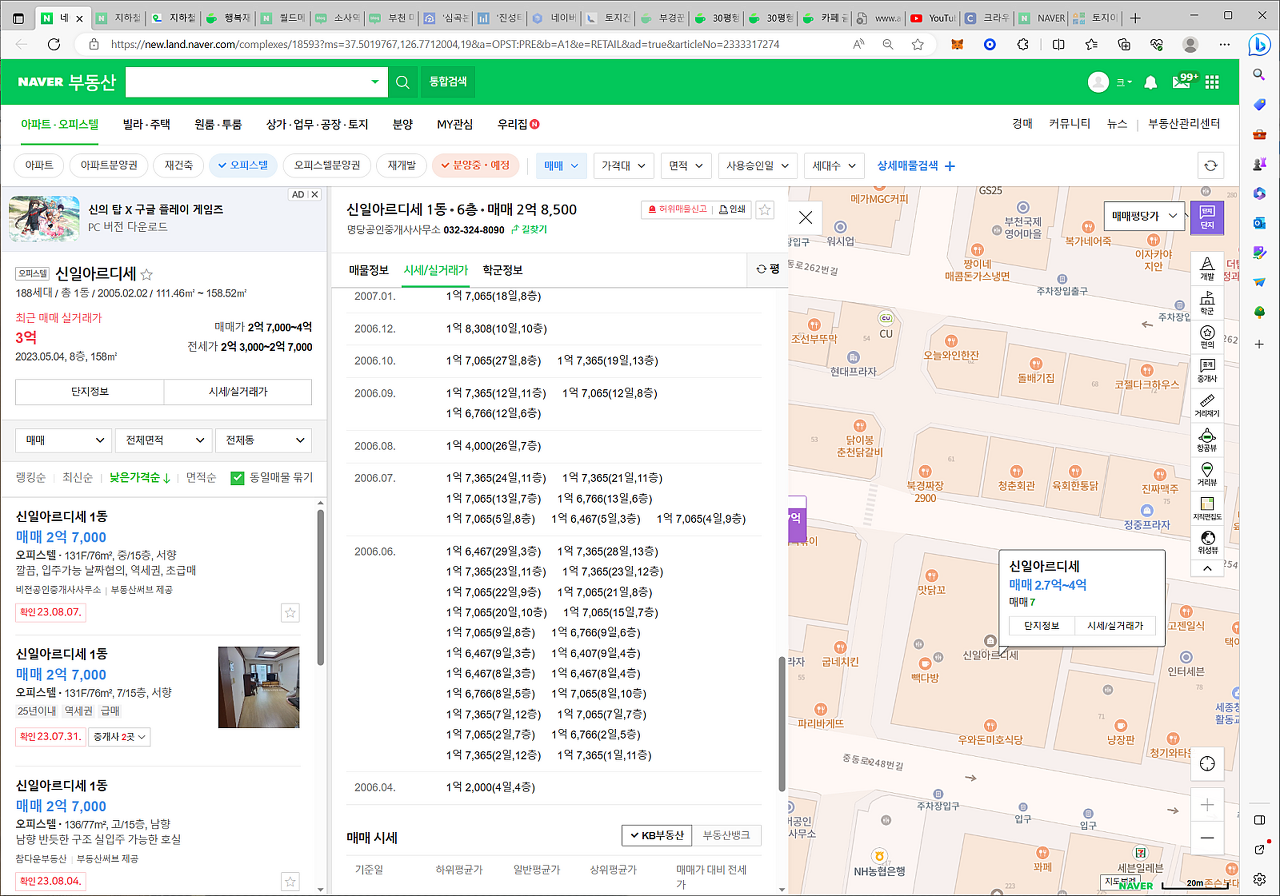Click the search magnifier icon in Naver header
This screenshot has height=896, width=1280.
402,82
